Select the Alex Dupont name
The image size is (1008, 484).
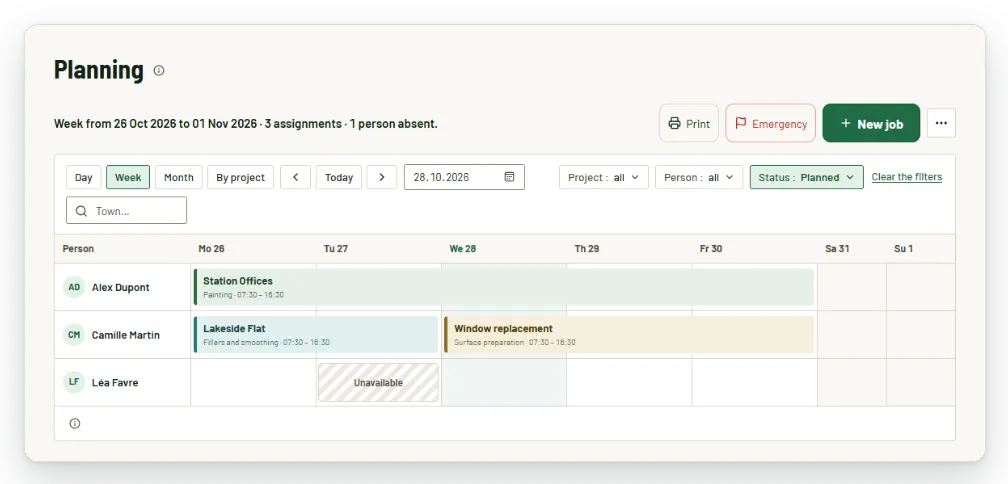120,287
